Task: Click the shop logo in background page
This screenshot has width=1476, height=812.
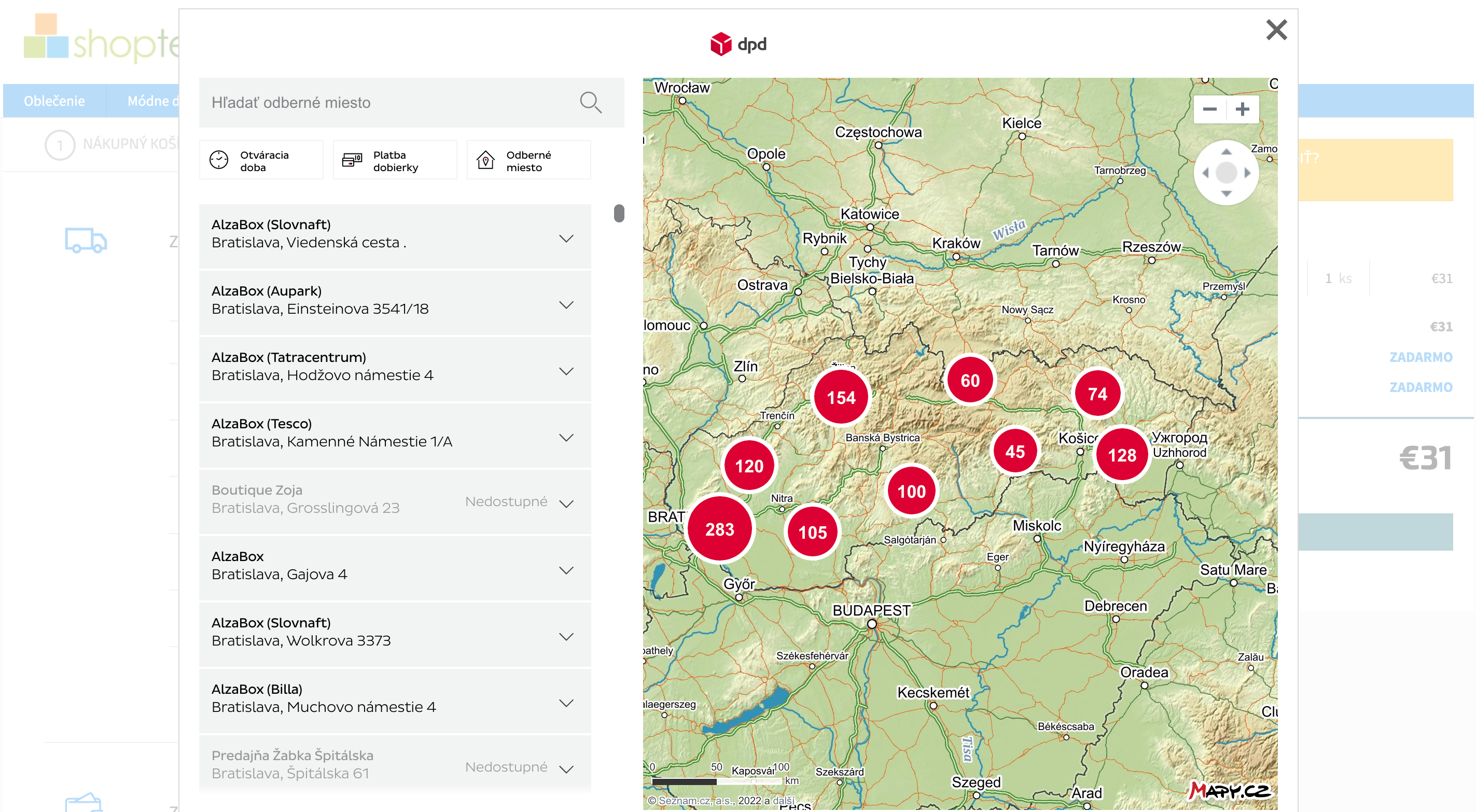Action: coord(101,38)
